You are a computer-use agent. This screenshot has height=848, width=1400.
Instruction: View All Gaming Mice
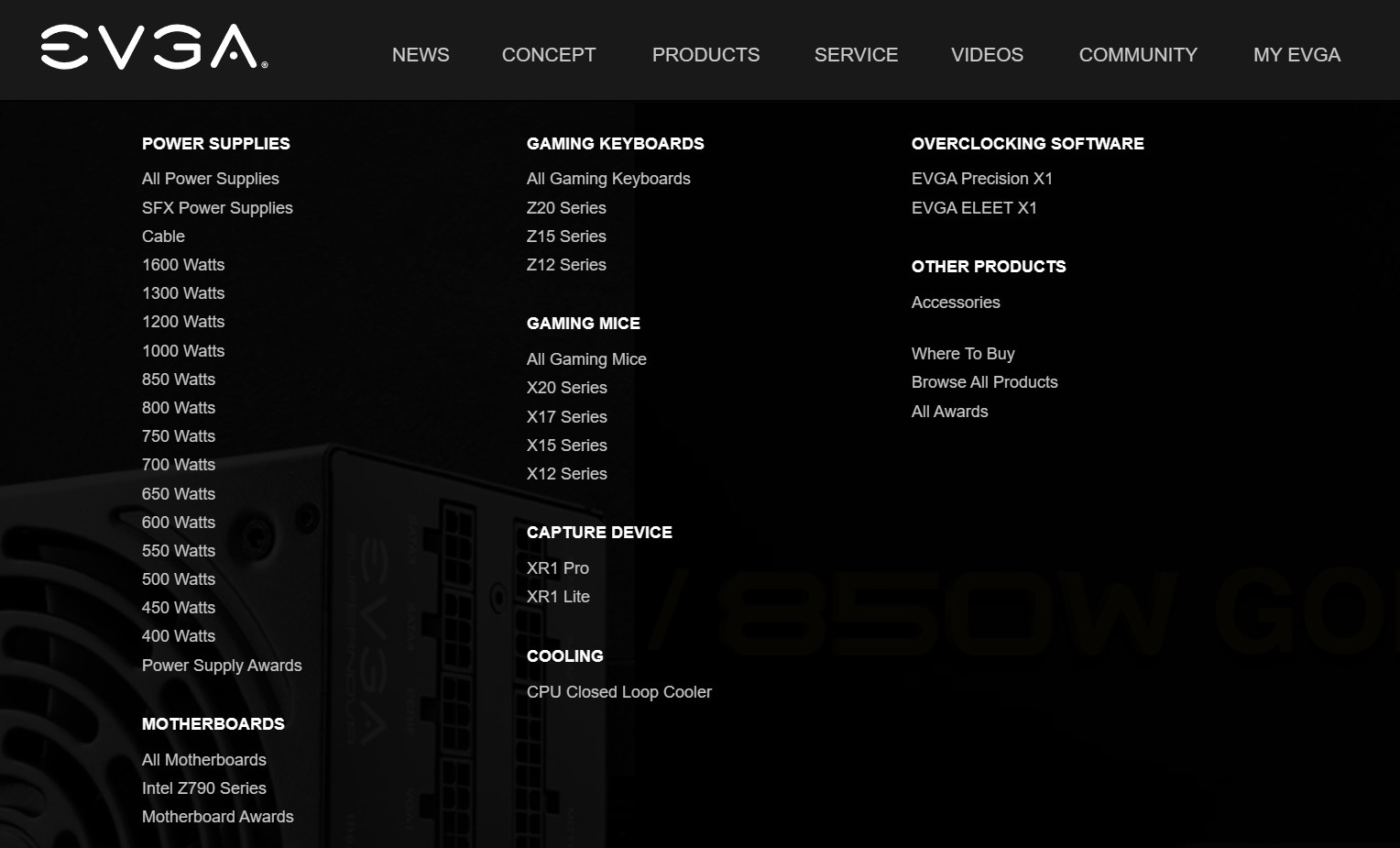pos(586,359)
